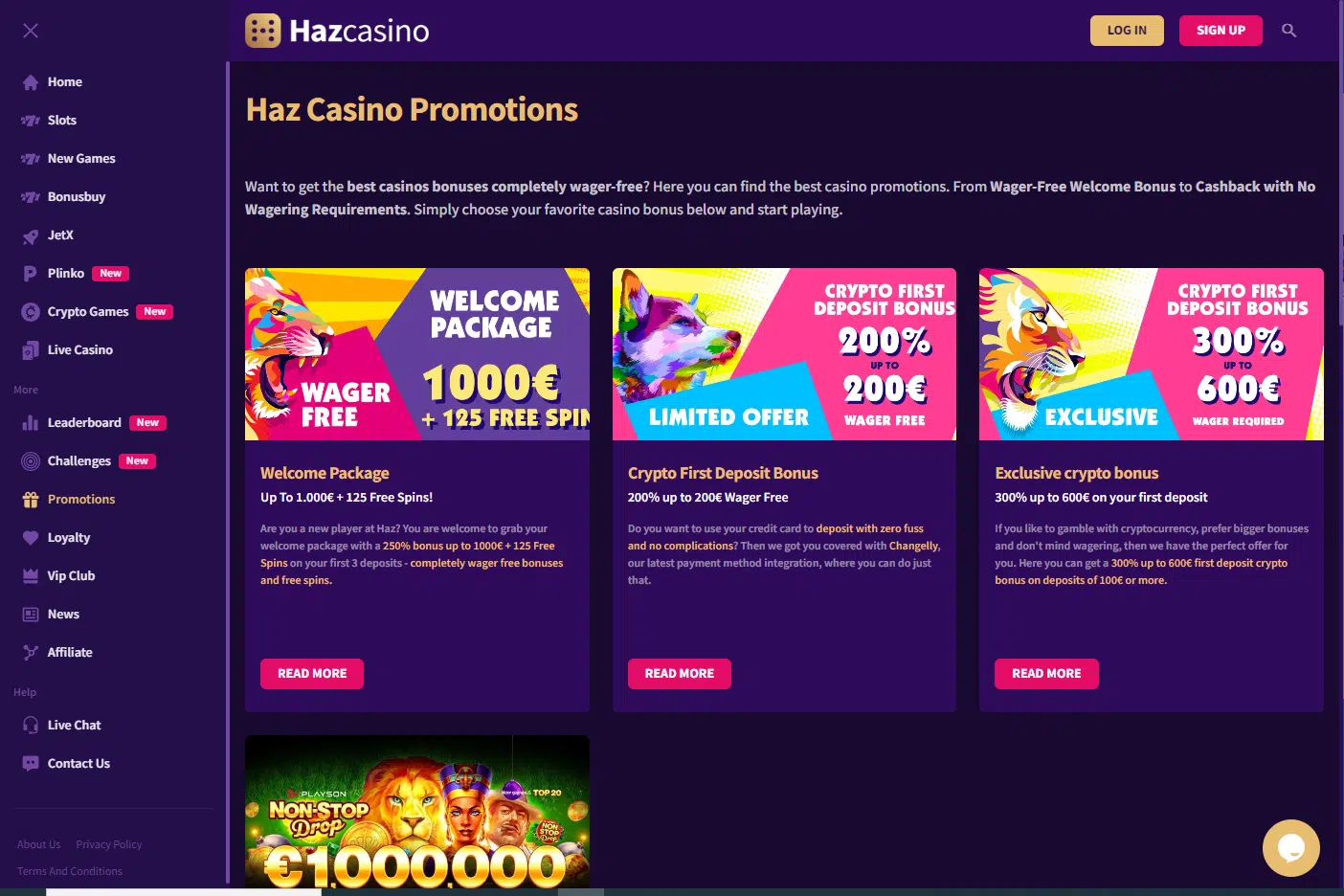Open Live Chat headset icon
The height and width of the screenshot is (896, 1344).
[x=31, y=726]
